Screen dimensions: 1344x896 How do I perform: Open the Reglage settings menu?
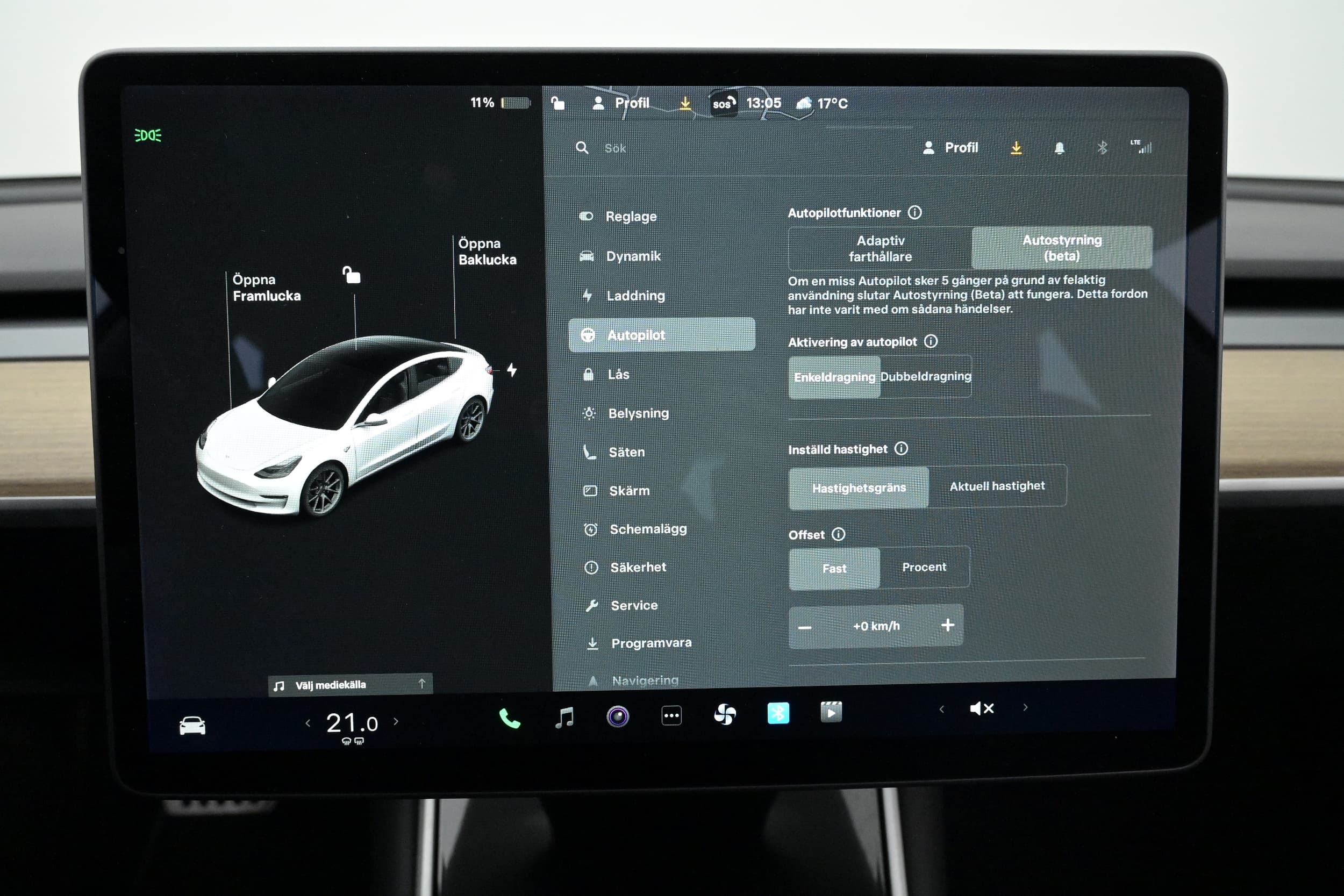tap(617, 217)
